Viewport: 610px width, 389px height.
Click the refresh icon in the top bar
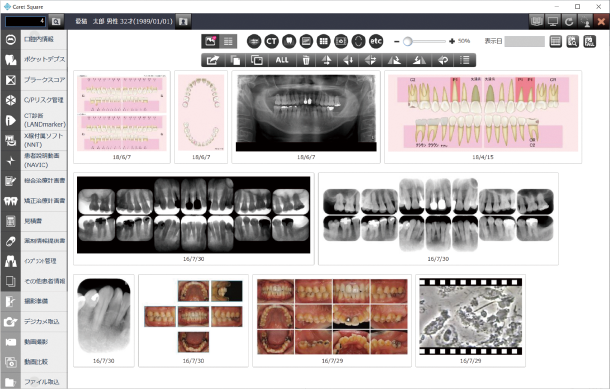pos(569,21)
